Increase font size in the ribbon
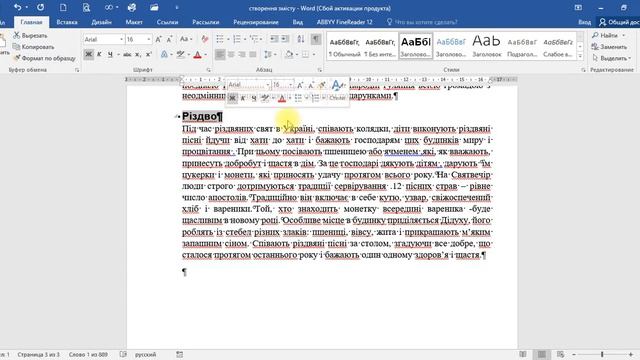Image resolution: width=640 pixels, height=360 pixels. [158, 39]
